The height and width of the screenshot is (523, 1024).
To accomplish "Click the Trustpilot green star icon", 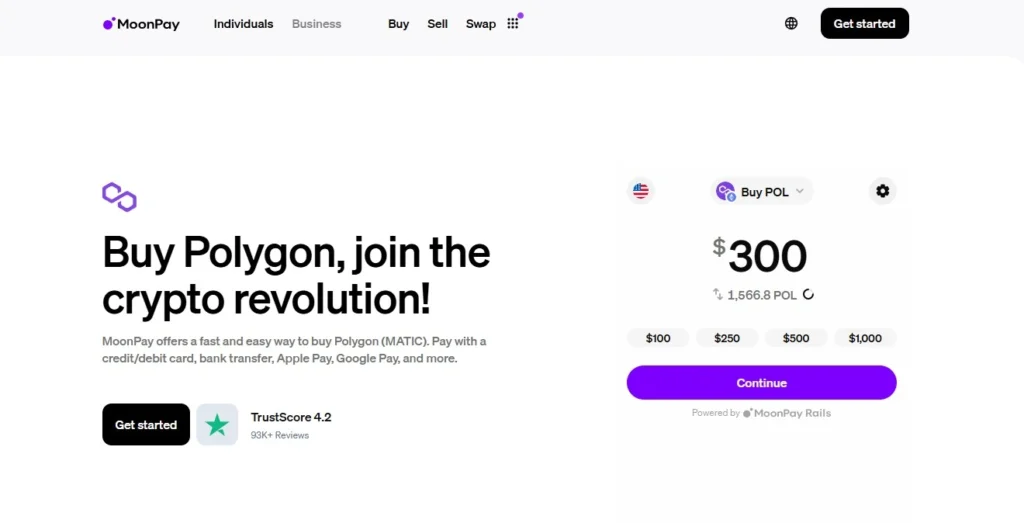I will [x=217, y=425].
